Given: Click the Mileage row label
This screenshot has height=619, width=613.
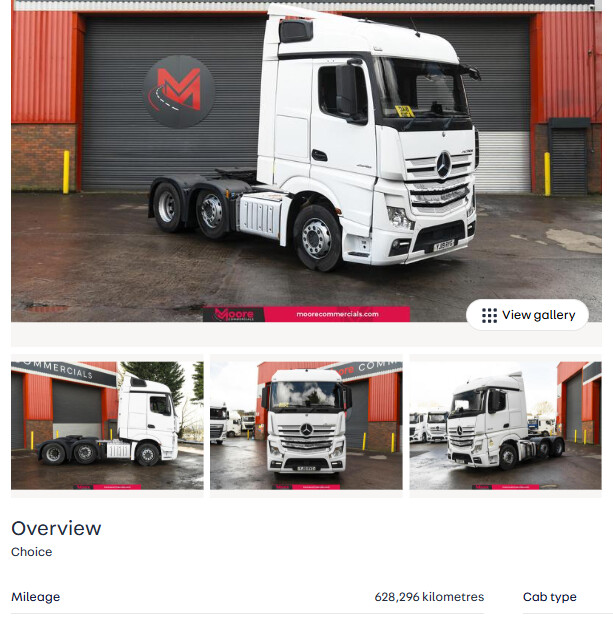Looking at the screenshot, I should (36, 597).
